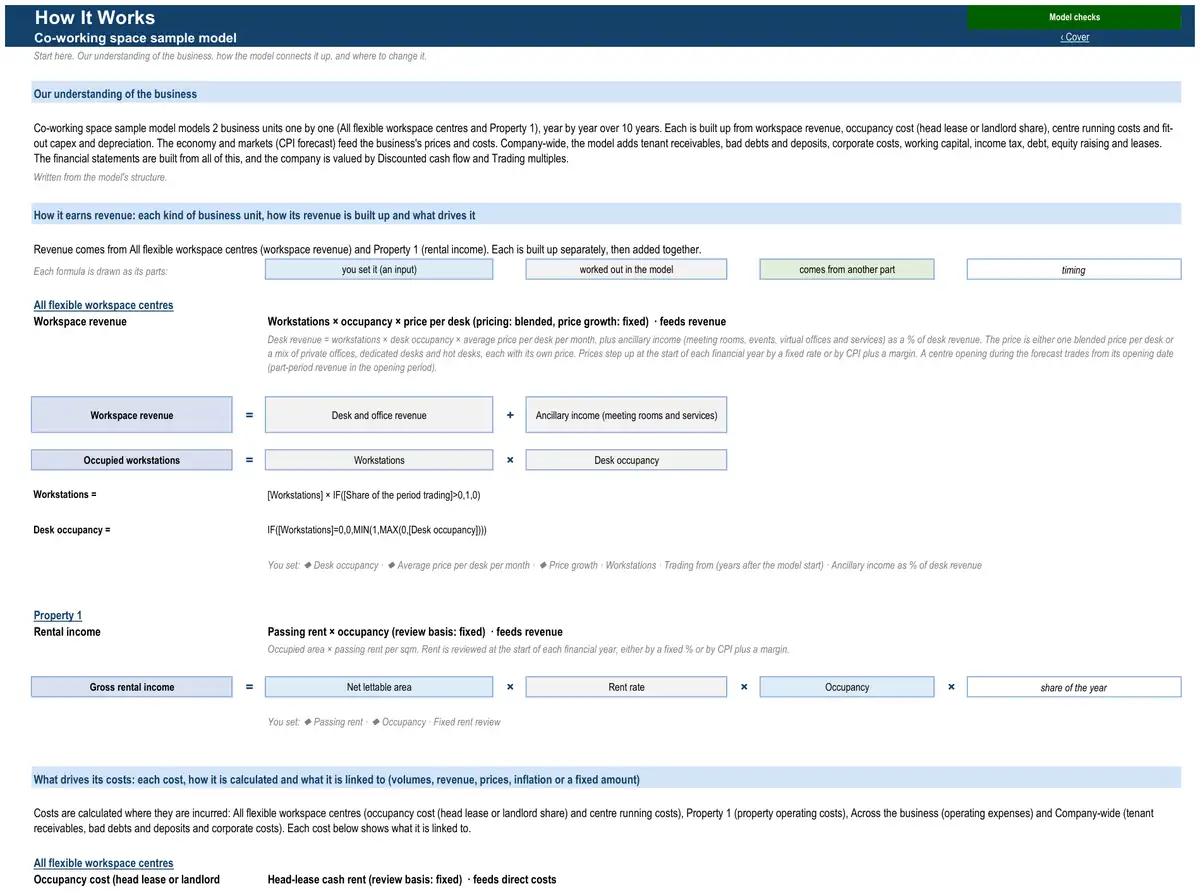Click the 'How It Works' title
Screen dimensions: 1200x891
[x=95, y=17]
